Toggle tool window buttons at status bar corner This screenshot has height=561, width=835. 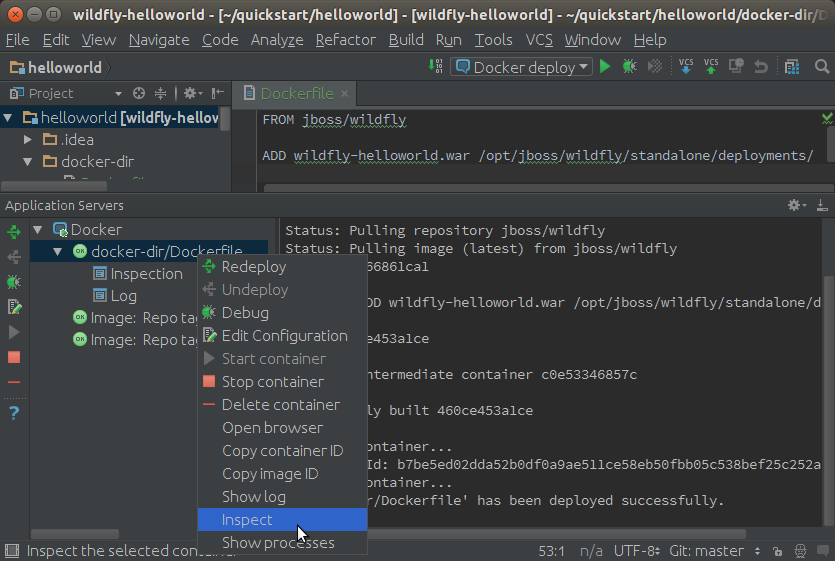point(11,551)
